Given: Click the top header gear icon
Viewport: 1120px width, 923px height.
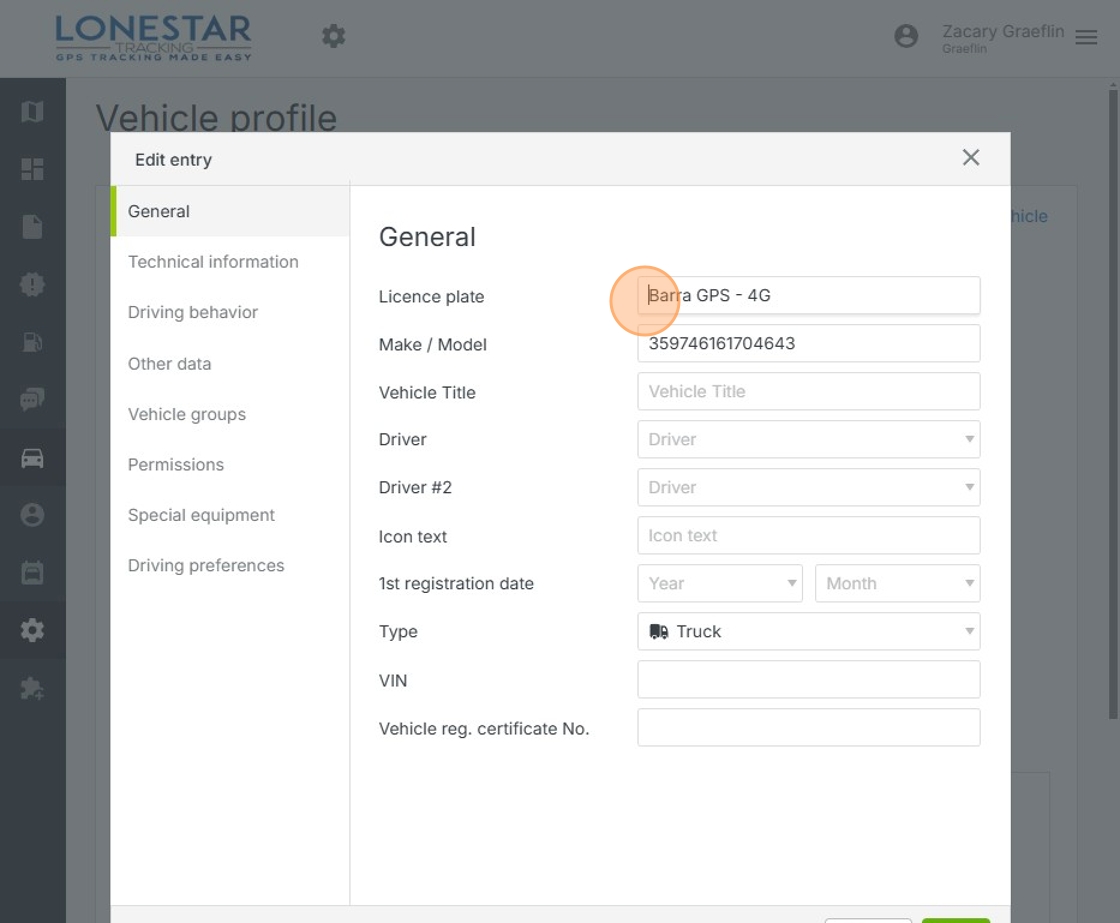Looking at the screenshot, I should click(333, 37).
